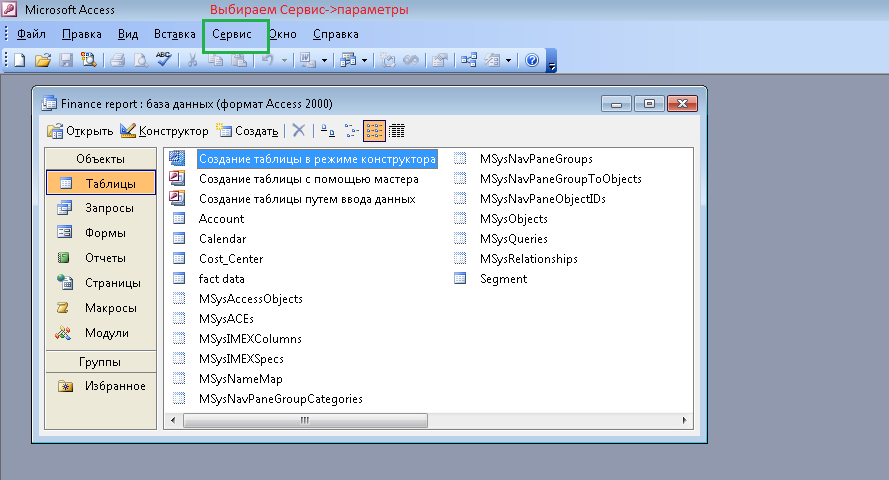
Task: Open Print Preview magnifier icon
Action: point(140,60)
